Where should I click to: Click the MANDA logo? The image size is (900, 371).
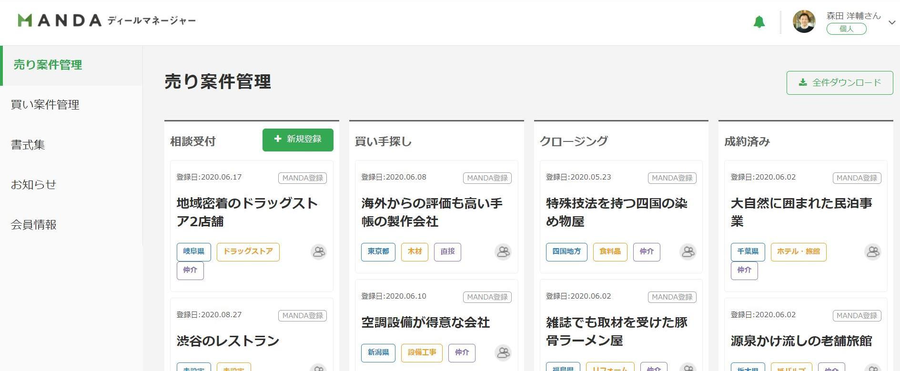click(59, 21)
